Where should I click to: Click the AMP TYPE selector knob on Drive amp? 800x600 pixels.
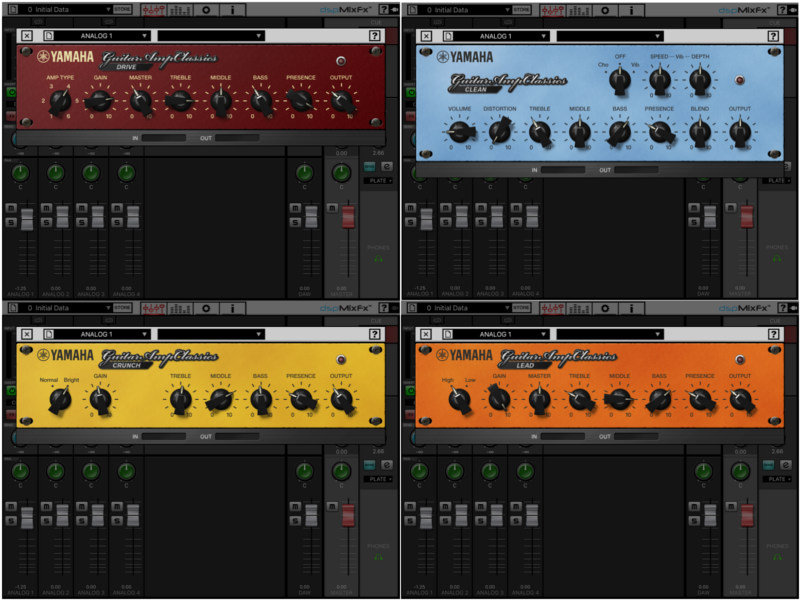60,101
